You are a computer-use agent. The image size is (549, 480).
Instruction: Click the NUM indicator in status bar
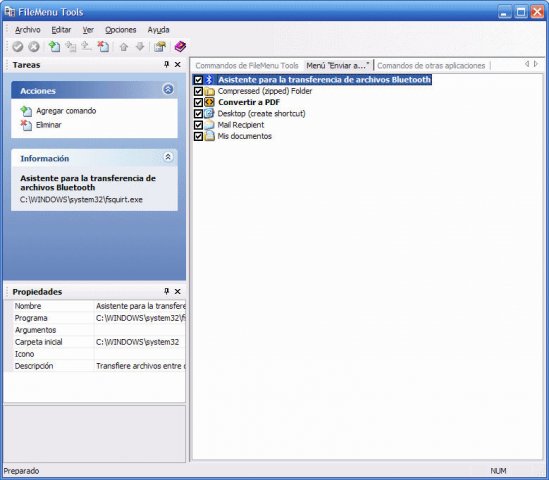498,471
